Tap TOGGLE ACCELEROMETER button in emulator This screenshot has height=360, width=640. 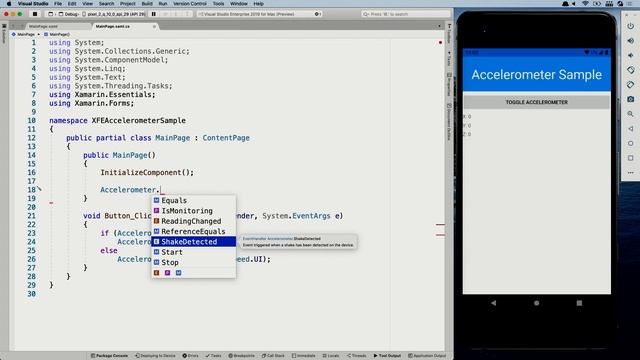pyautogui.click(x=536, y=102)
